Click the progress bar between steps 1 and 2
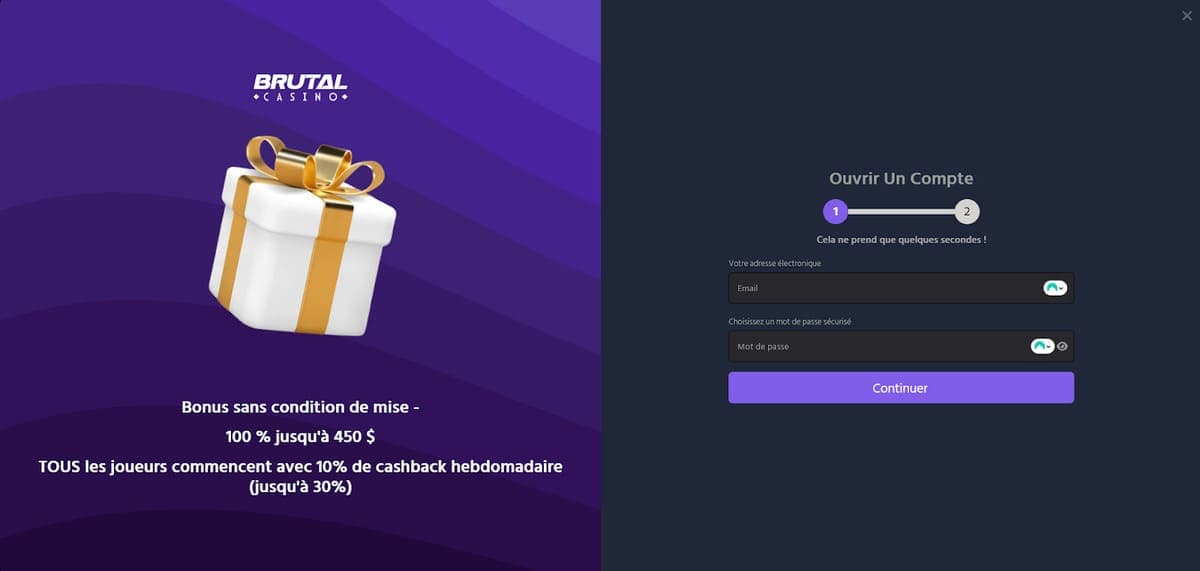The height and width of the screenshot is (571, 1200). click(901, 212)
